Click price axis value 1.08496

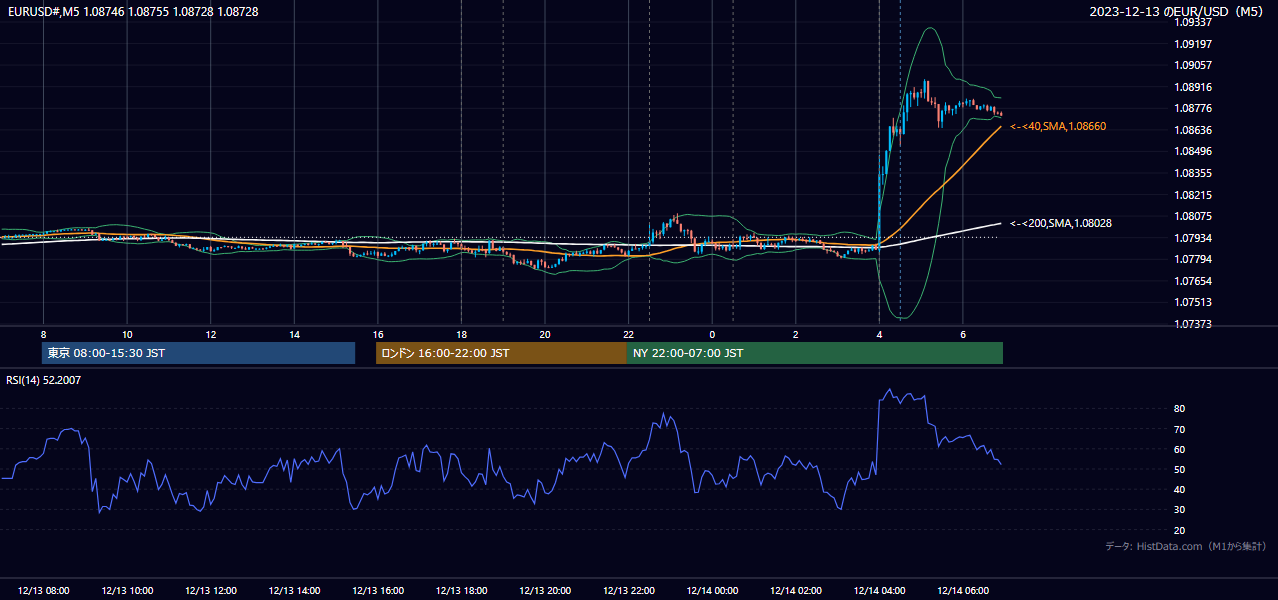pos(1194,152)
